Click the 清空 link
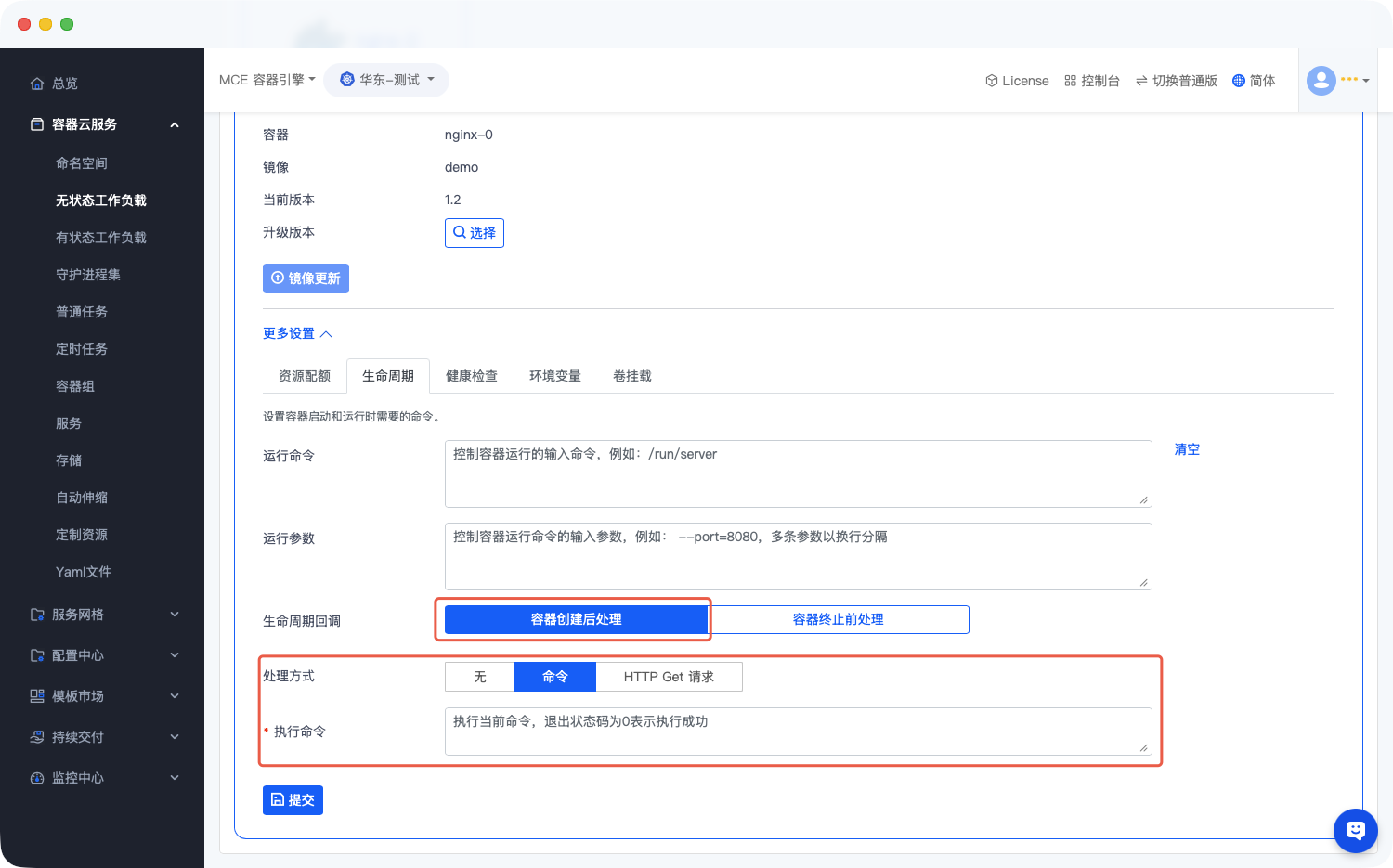The width and height of the screenshot is (1393, 868). point(1187,449)
